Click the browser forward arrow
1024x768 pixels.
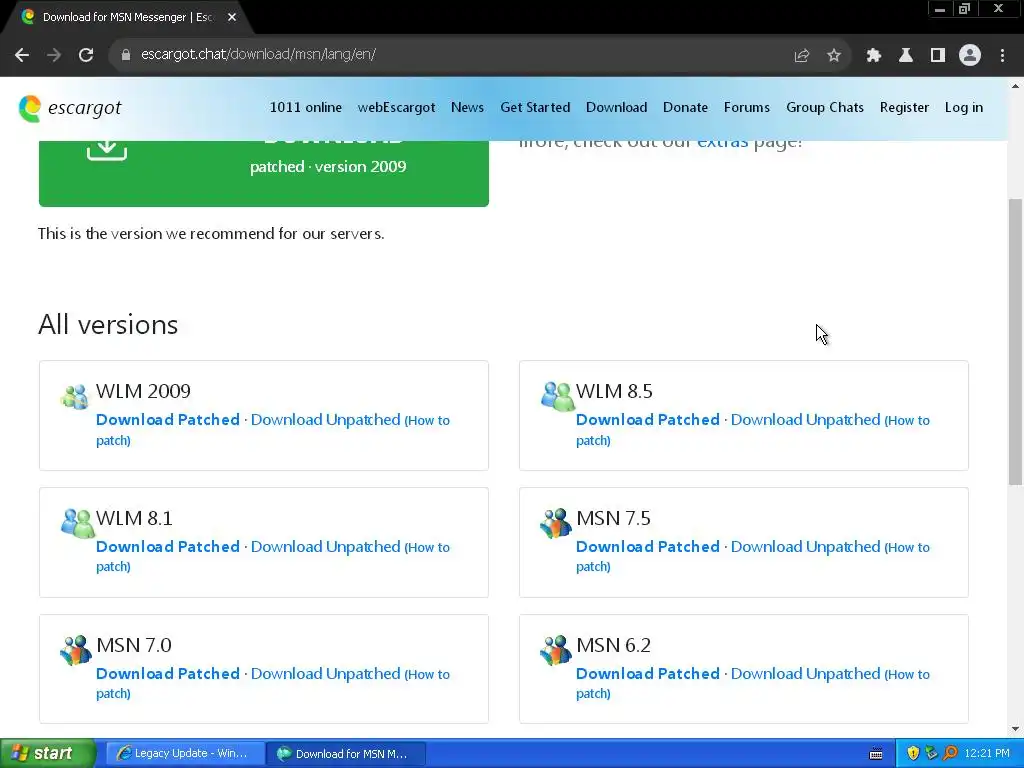54,55
